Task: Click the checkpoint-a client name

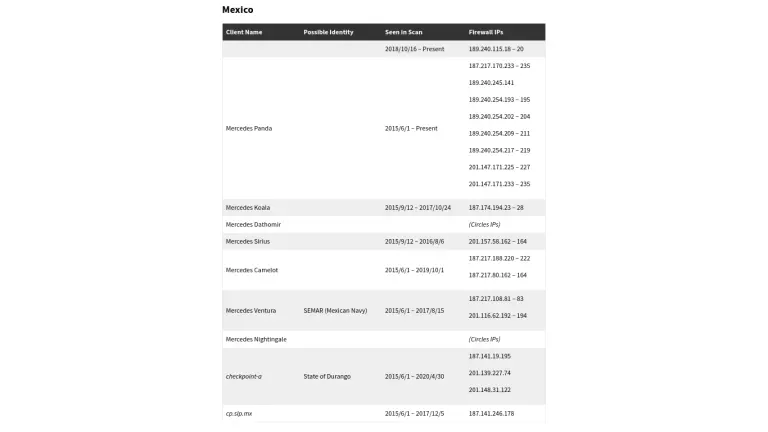Action: [244, 376]
